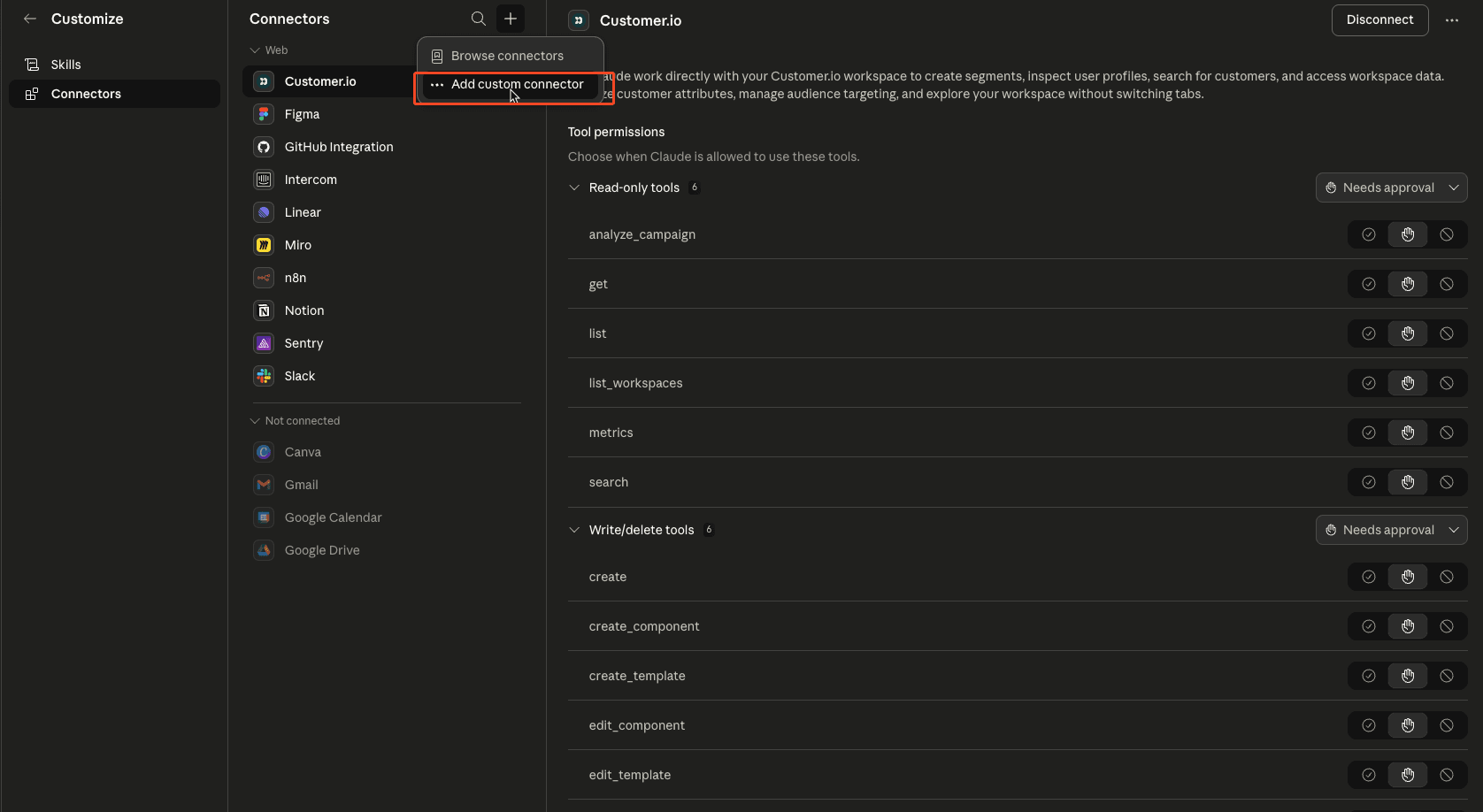Set the search tool to needs approval

(1407, 482)
